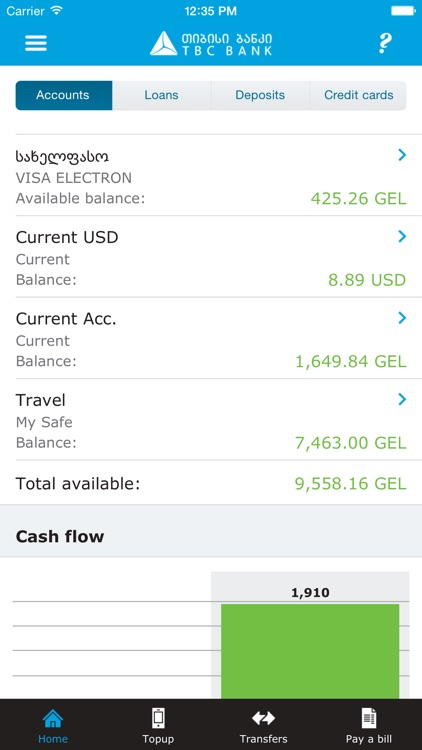Screen dimensions: 422x750
Task: Tap the Total available amount row
Action: 211,484
